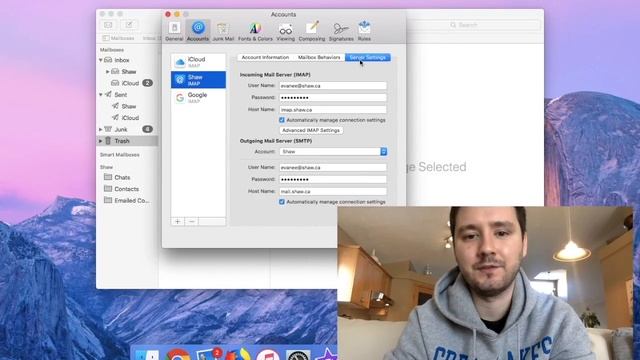
Task: Click Mailboxes in the Mail favorites bar
Action: [118, 38]
